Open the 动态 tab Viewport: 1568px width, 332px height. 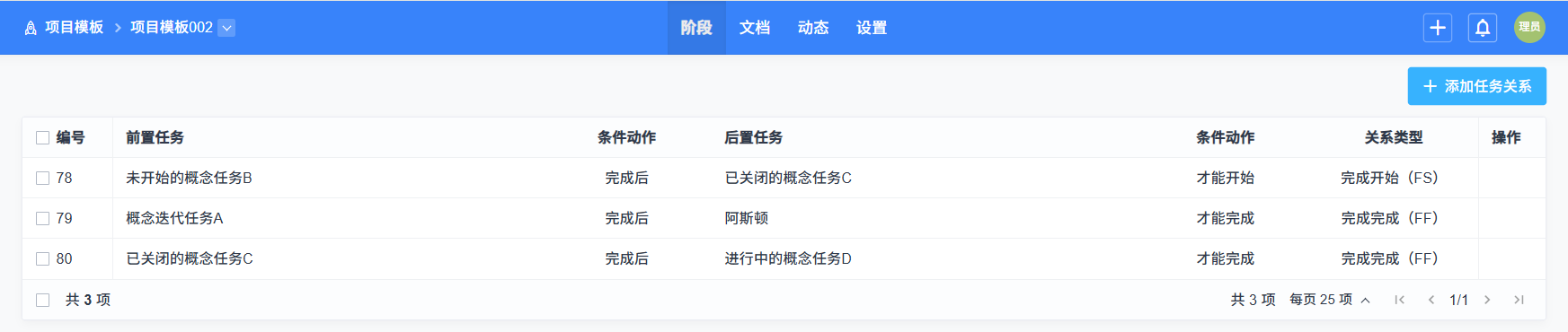click(813, 28)
